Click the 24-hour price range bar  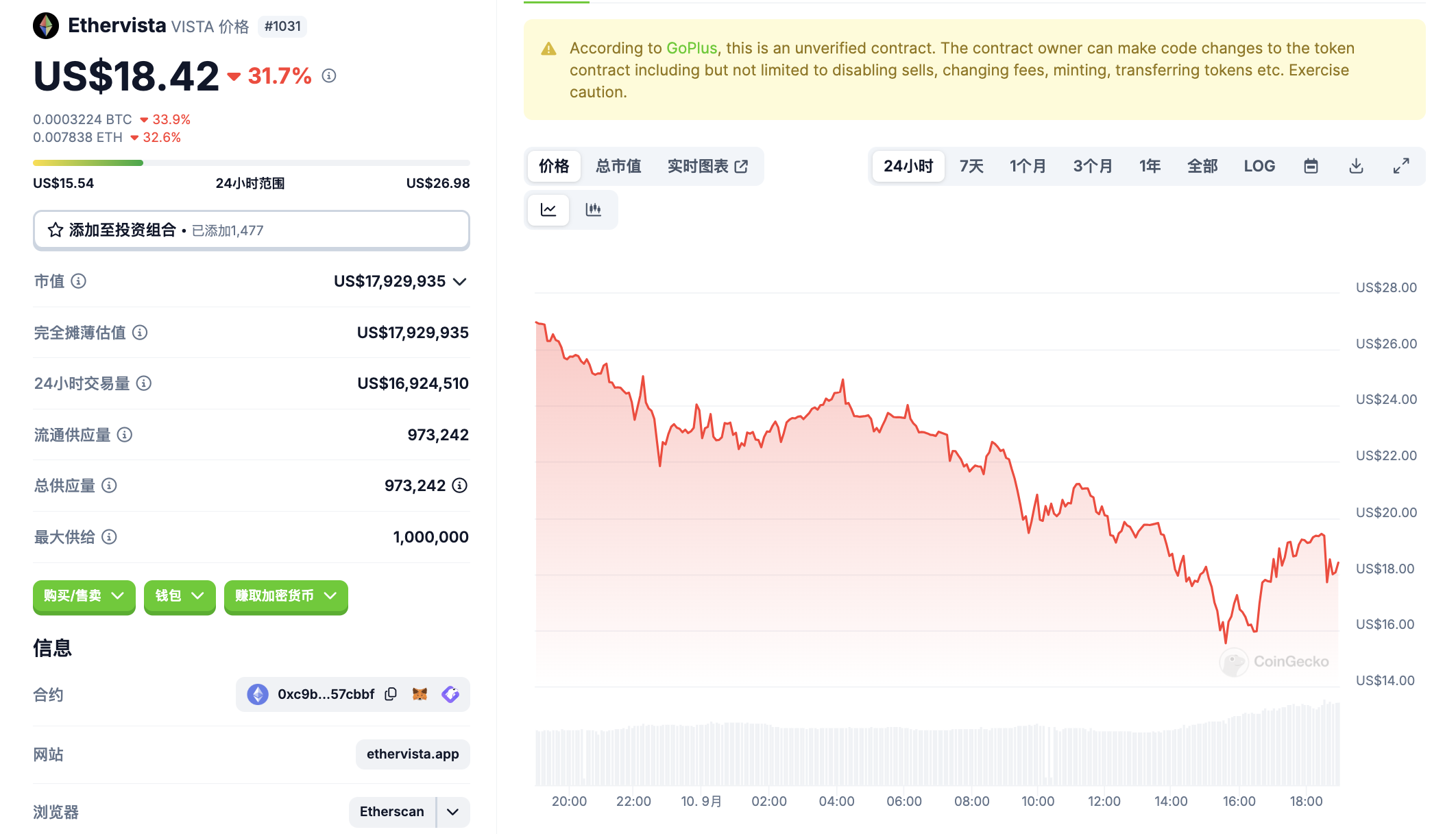click(251, 163)
